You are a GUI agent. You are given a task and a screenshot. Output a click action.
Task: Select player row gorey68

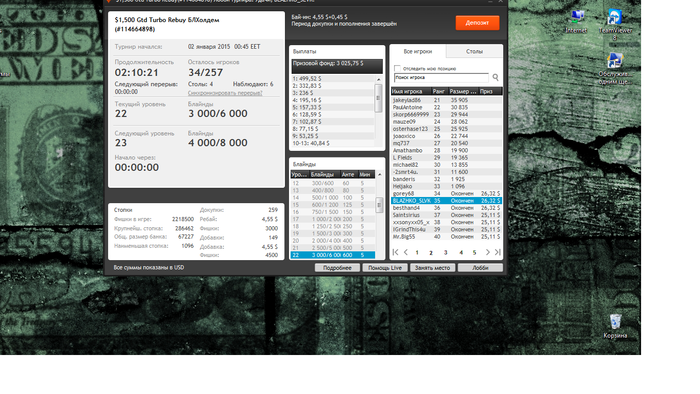pyautogui.click(x=446, y=194)
